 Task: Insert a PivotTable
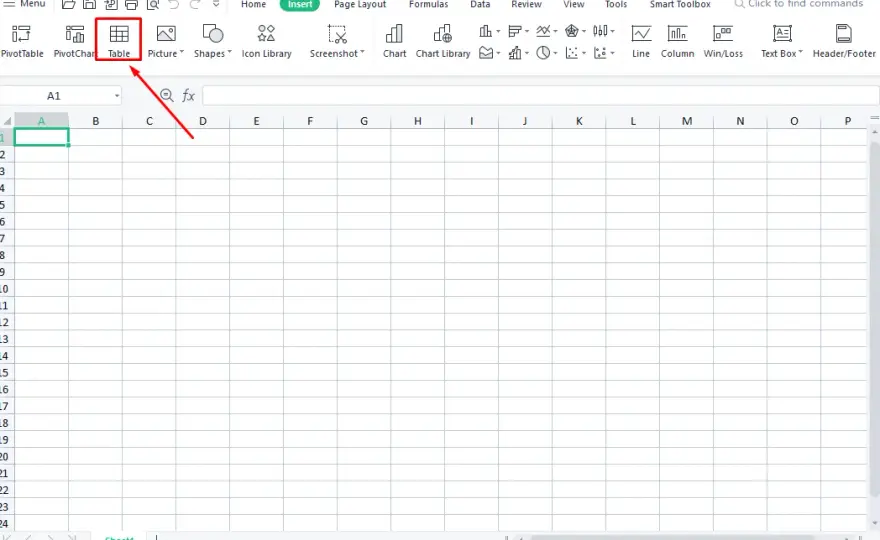coord(22,42)
